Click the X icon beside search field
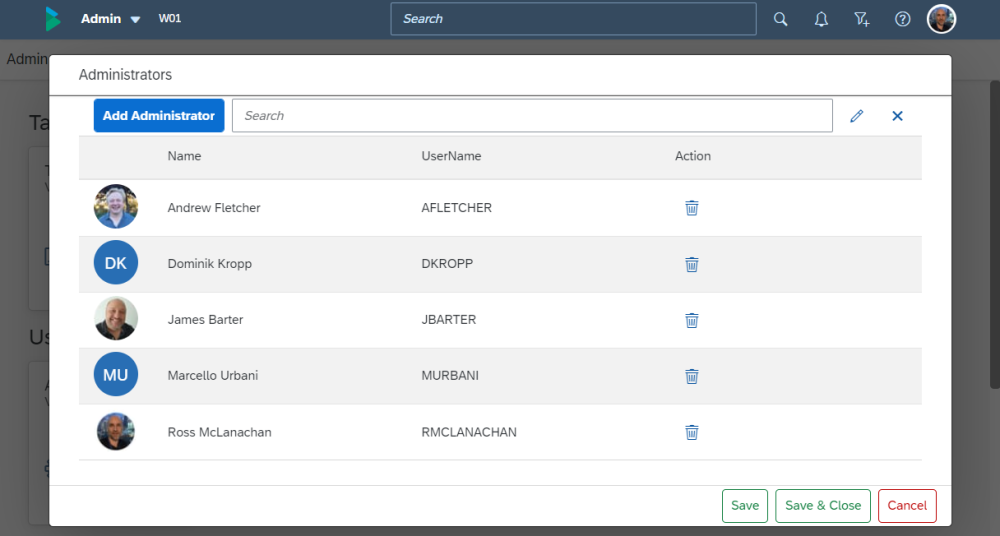Image resolution: width=1000 pixels, height=536 pixels. 897,116
